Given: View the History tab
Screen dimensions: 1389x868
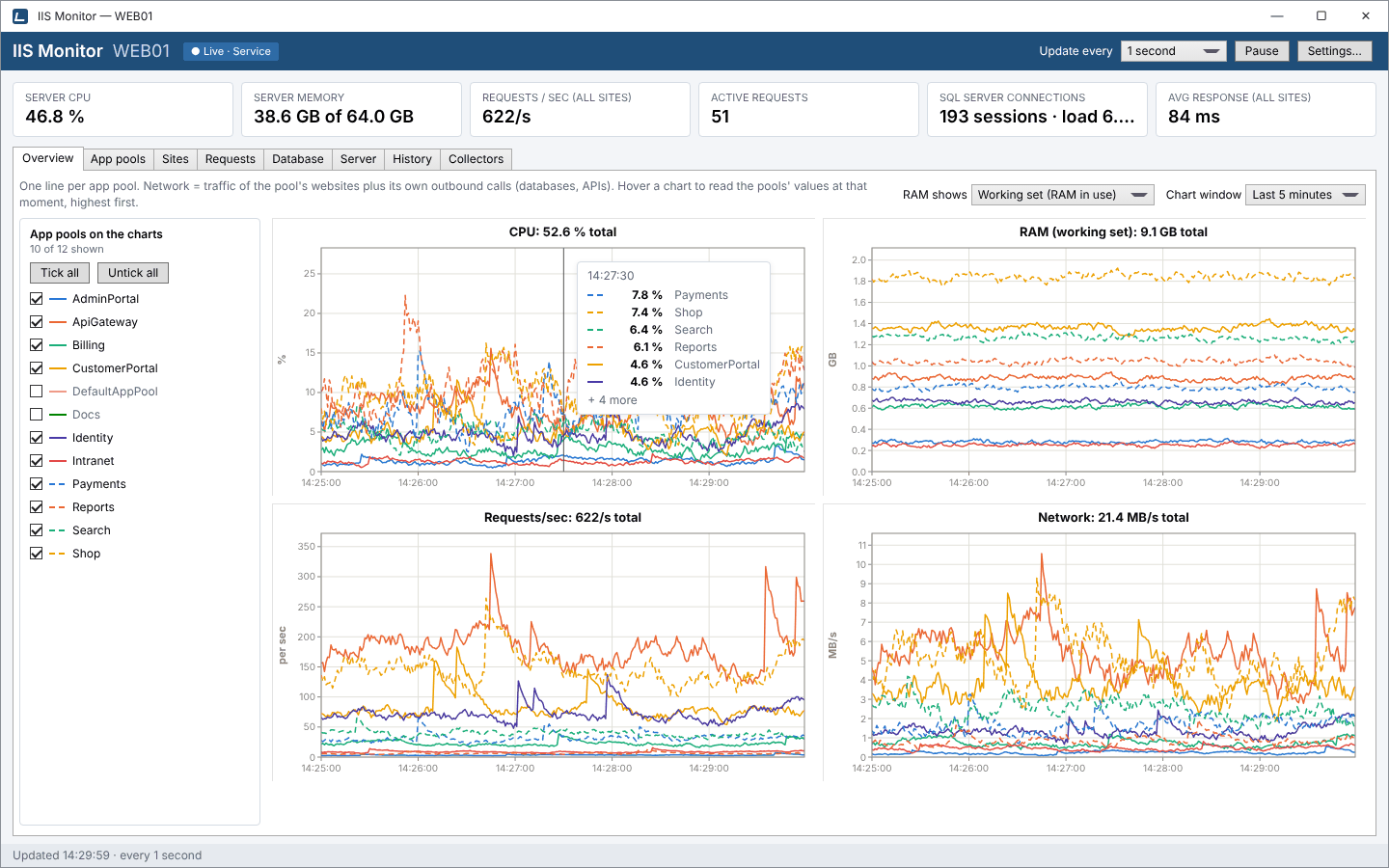Looking at the screenshot, I should point(412,159).
